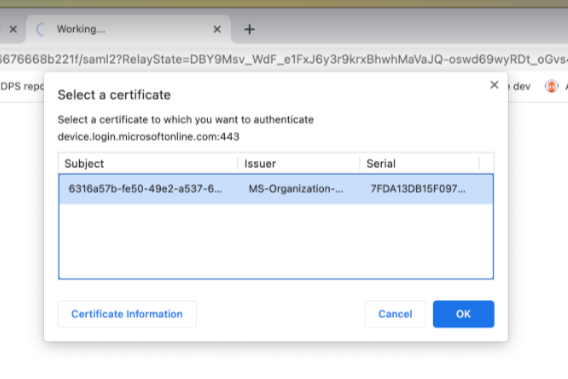The height and width of the screenshot is (379, 568).
Task: Close the Working... tab
Action: click(x=217, y=29)
